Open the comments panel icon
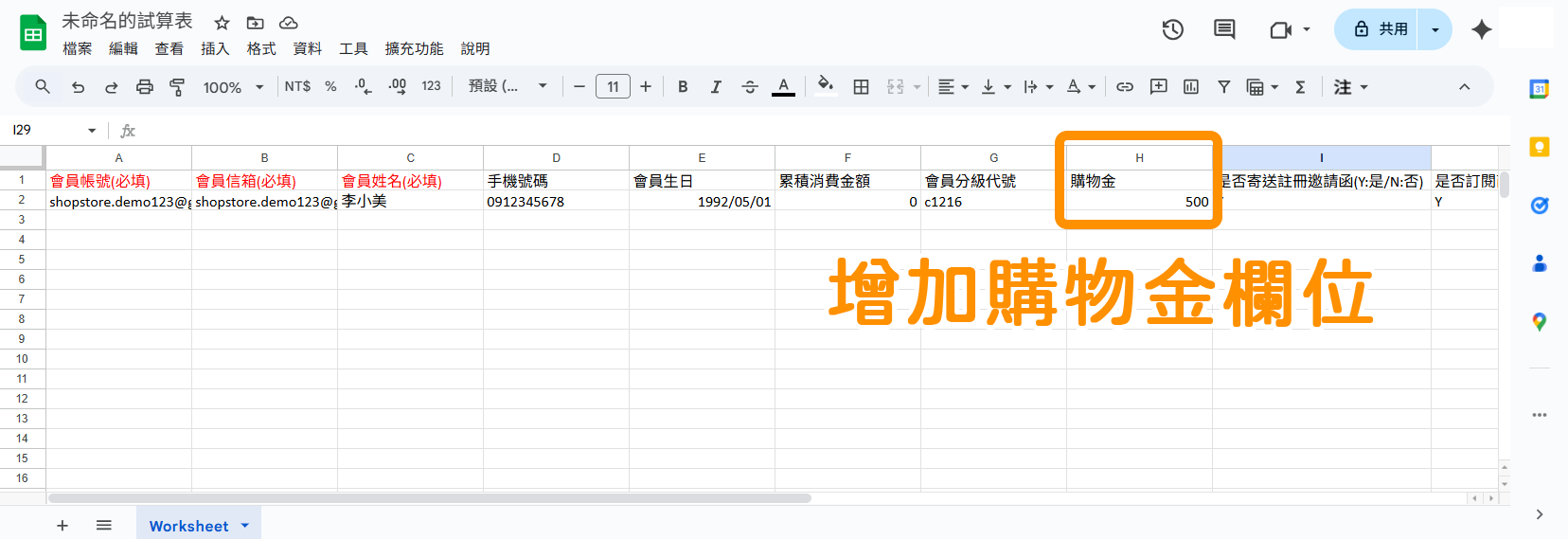1568x539 pixels. [x=1224, y=29]
